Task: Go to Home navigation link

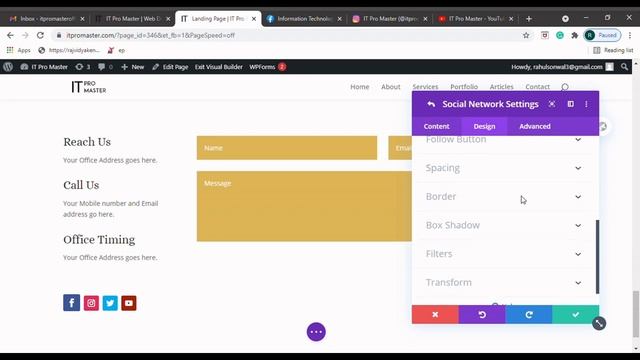Action: (x=360, y=87)
